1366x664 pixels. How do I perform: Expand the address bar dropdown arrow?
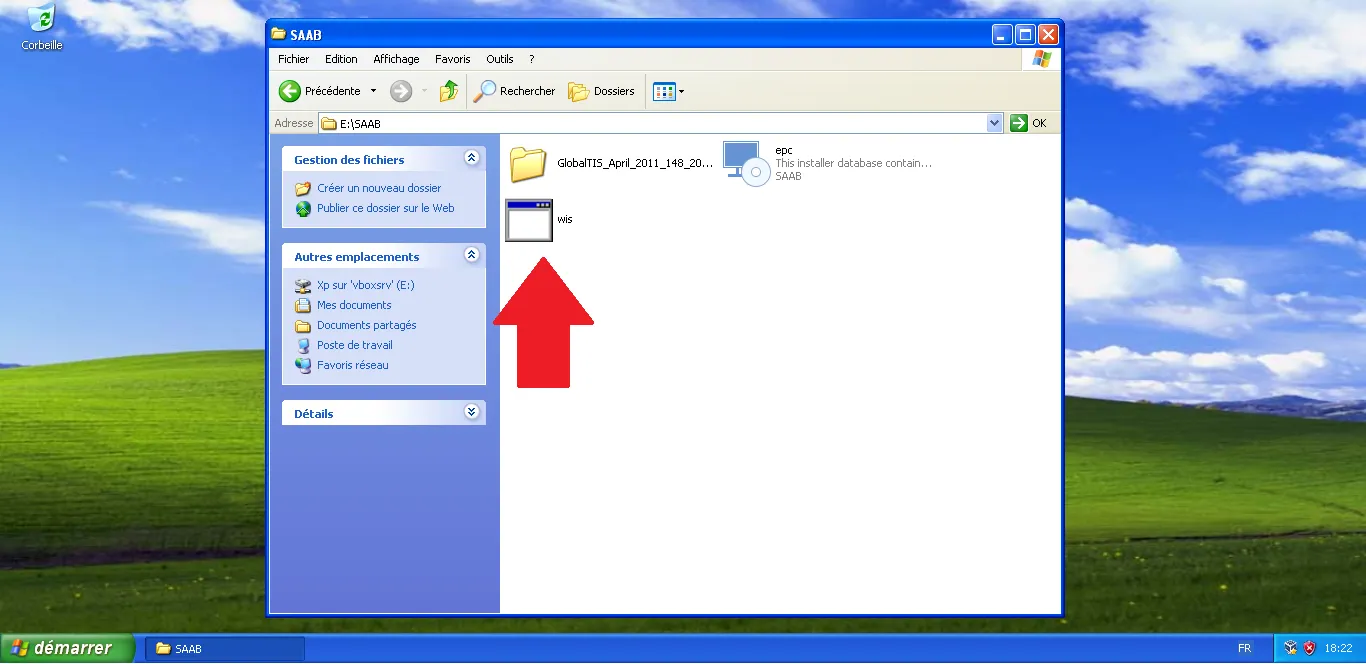coord(994,123)
